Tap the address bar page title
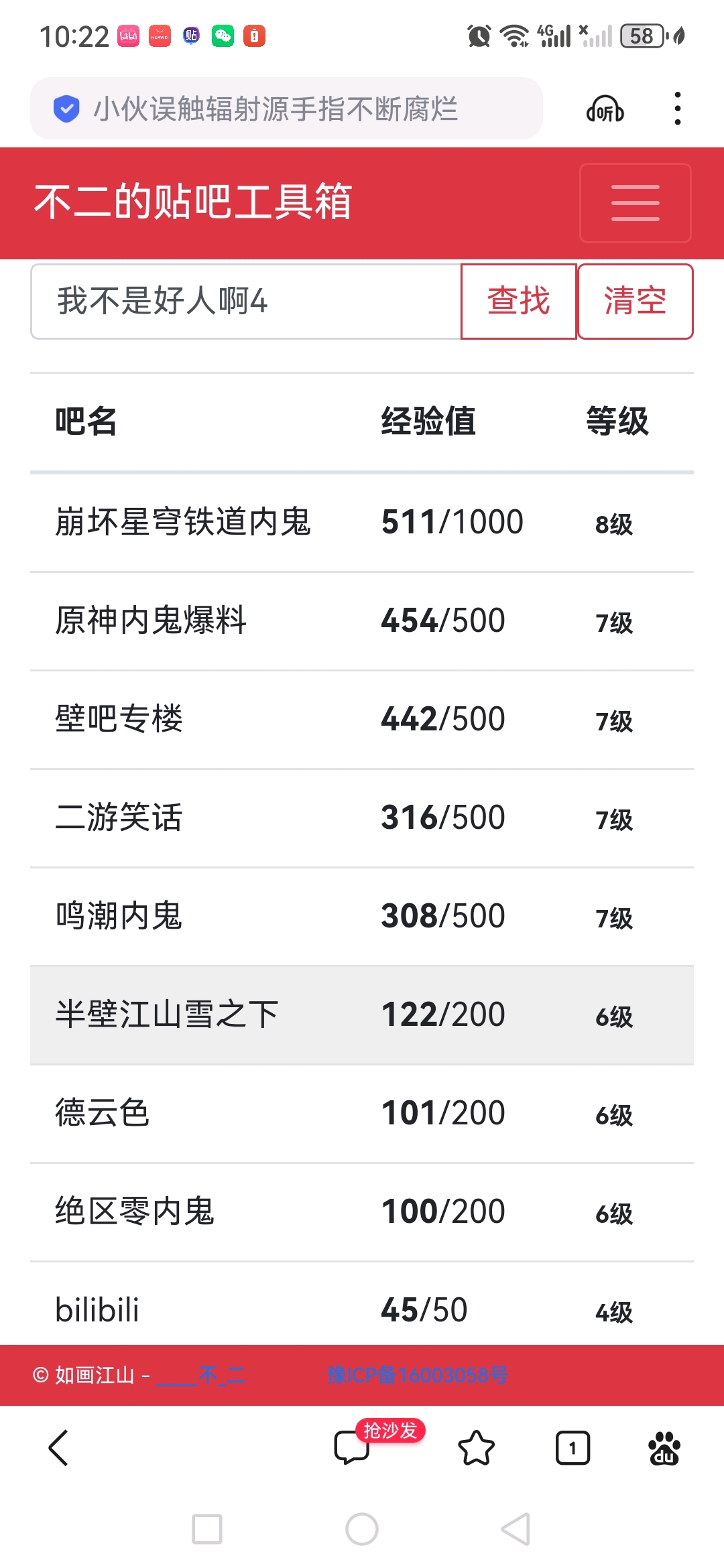 pos(276,109)
